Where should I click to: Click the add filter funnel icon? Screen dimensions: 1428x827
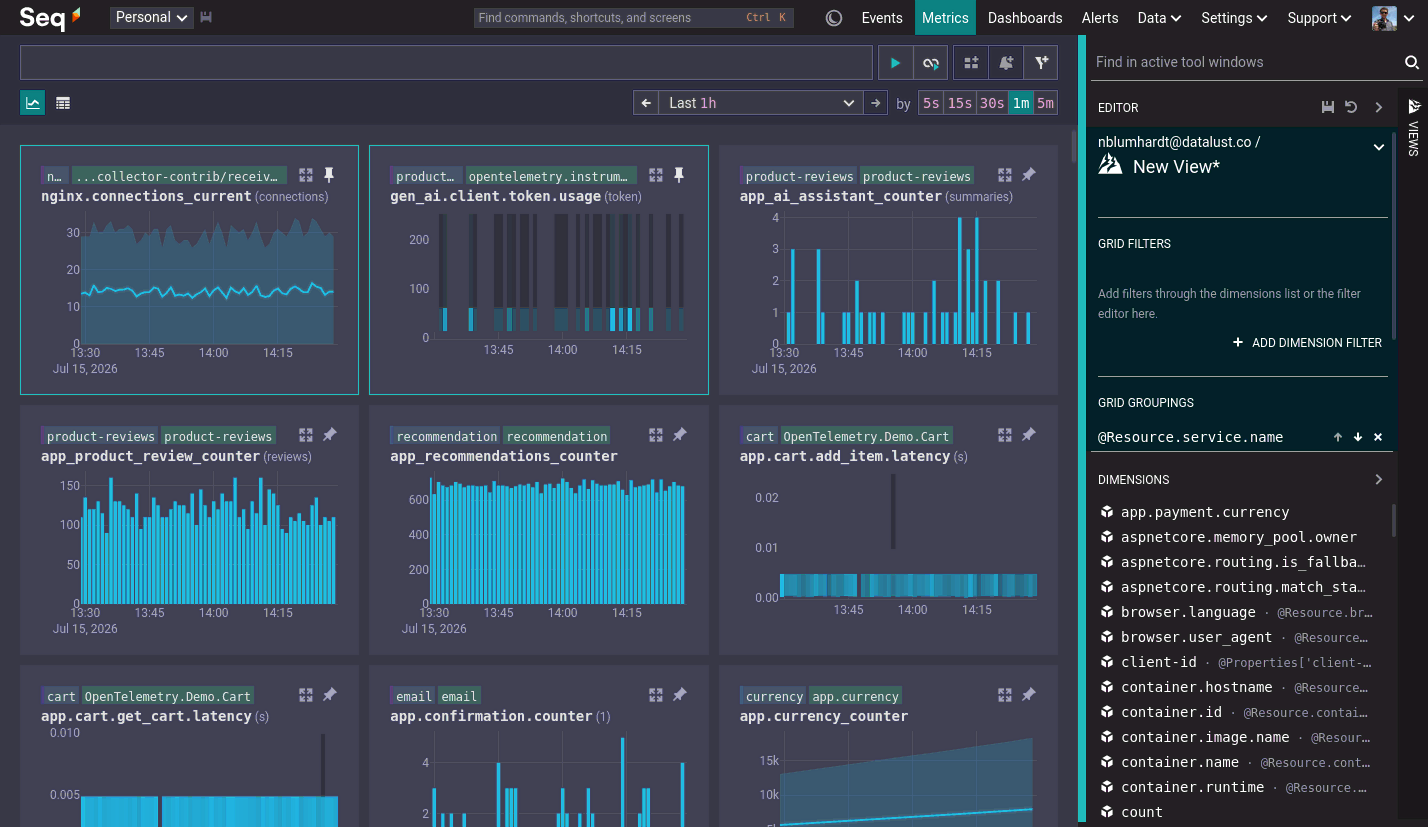pos(1041,63)
